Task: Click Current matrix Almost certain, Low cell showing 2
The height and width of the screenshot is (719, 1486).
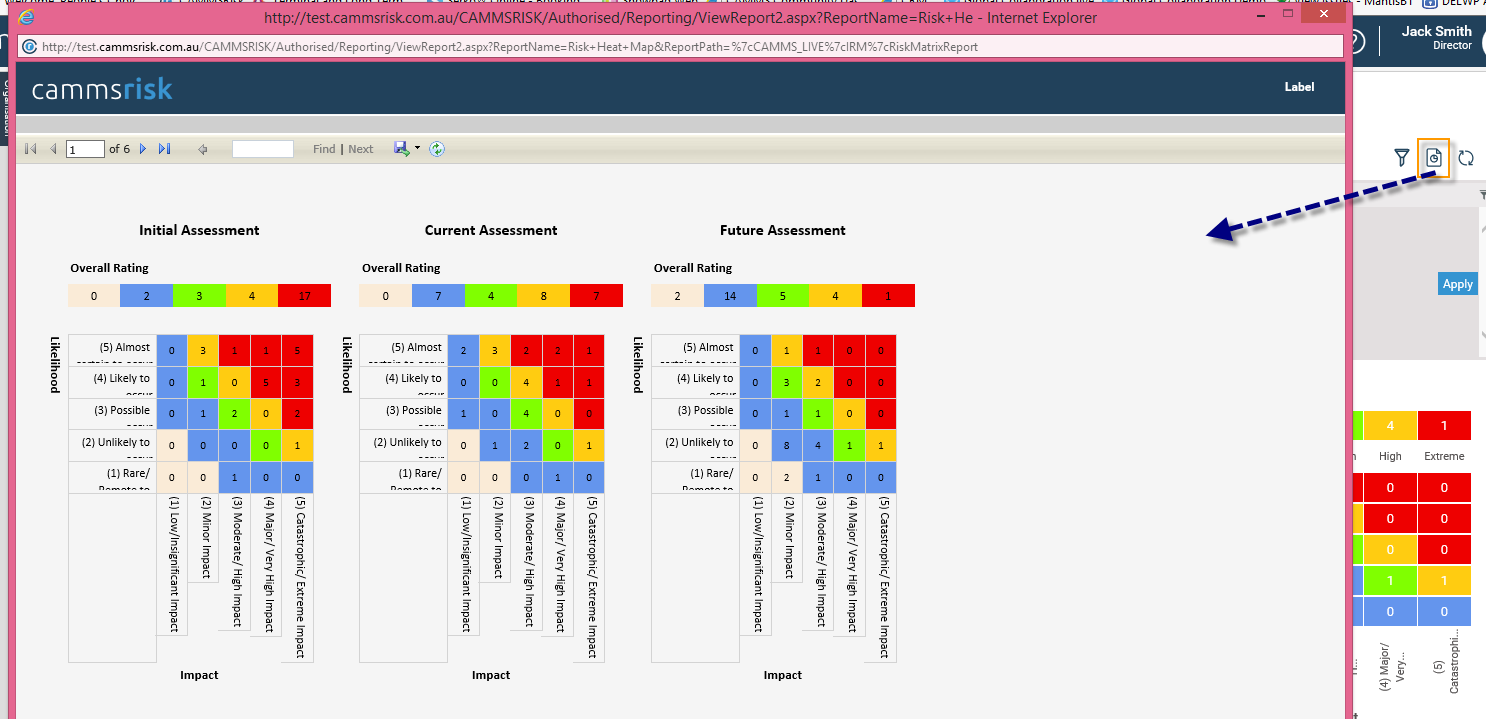Action: tap(464, 350)
